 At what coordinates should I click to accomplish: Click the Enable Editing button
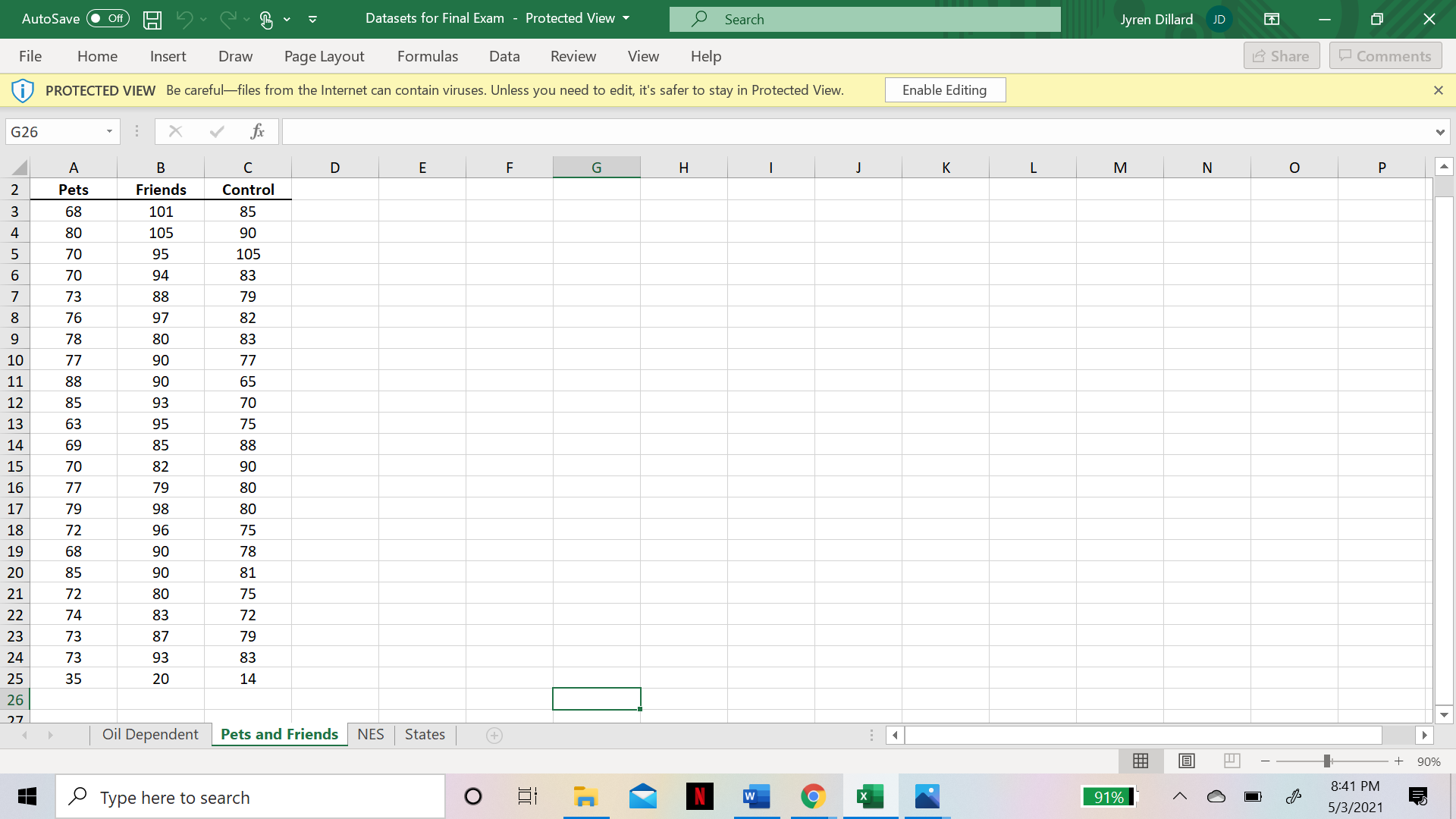[945, 90]
